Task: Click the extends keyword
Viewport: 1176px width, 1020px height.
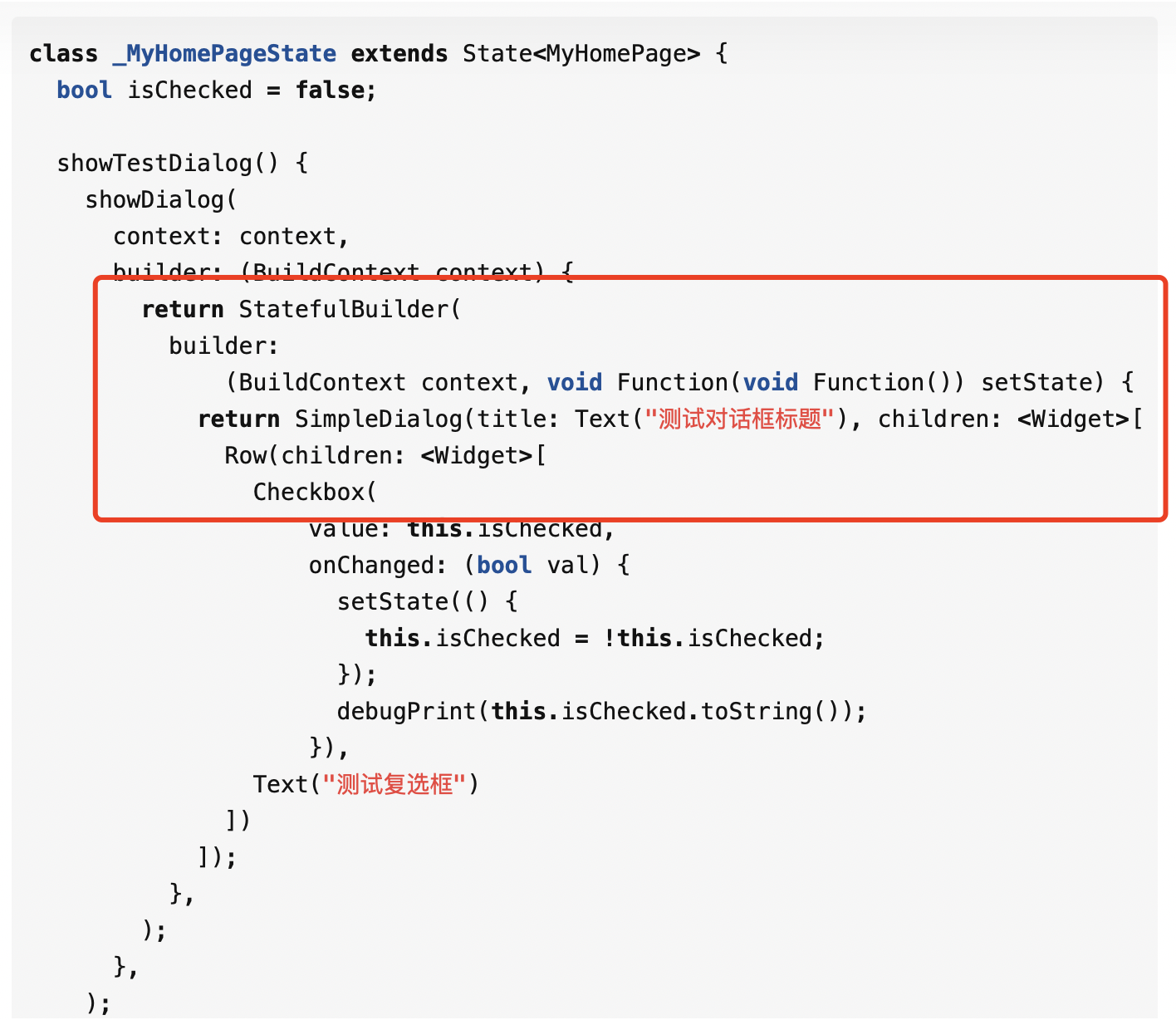Action: [399, 54]
